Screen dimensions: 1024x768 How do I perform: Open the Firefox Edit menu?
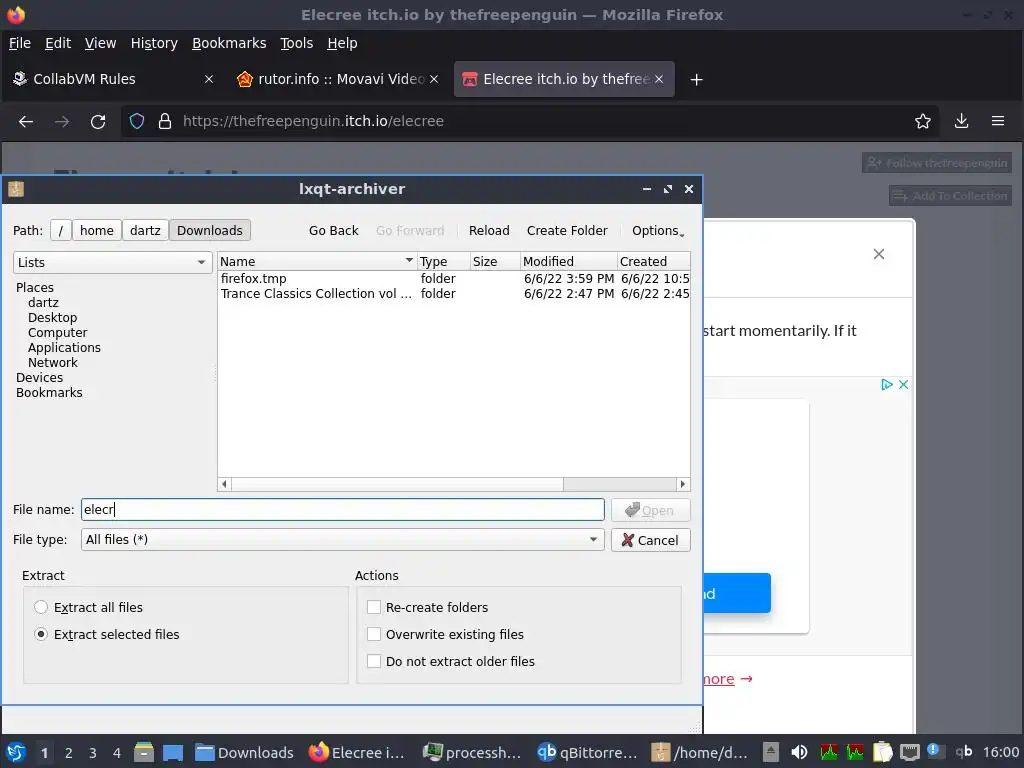[57, 43]
